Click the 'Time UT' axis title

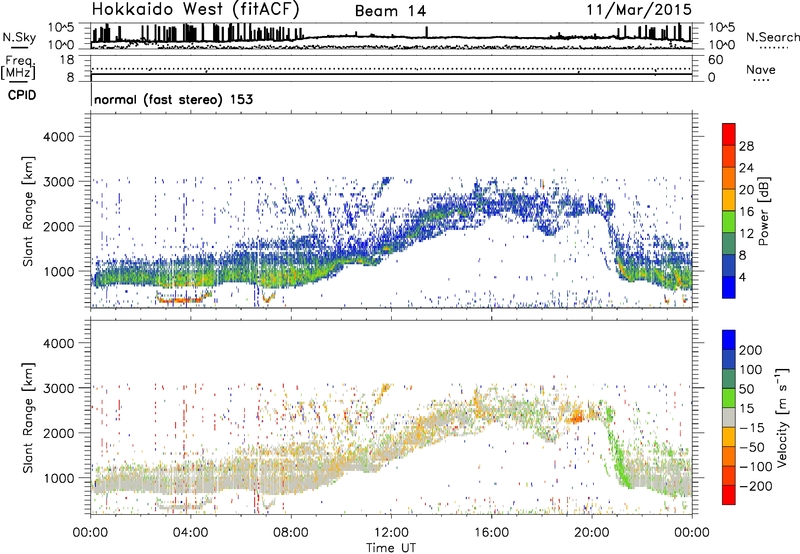coord(391,548)
